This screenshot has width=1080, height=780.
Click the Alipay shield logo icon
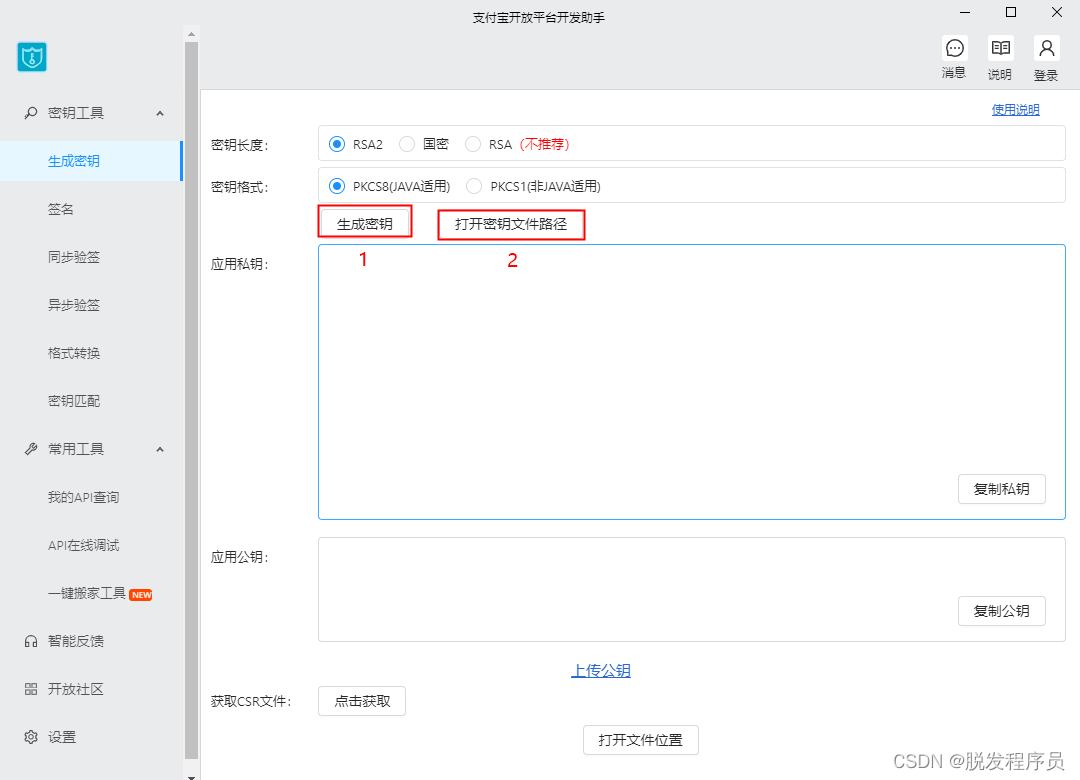tap(32, 57)
